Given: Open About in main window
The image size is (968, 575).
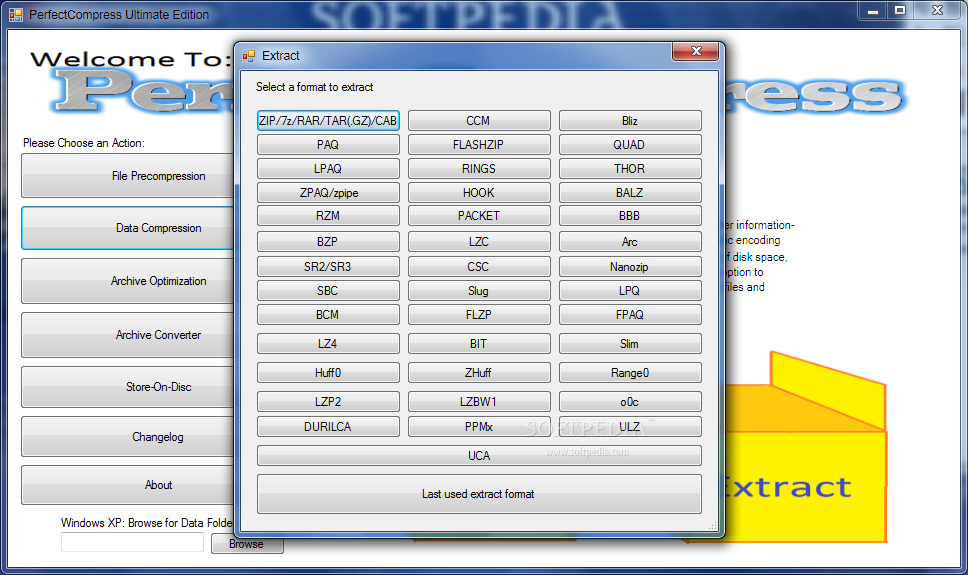Looking at the screenshot, I should coord(128,485).
